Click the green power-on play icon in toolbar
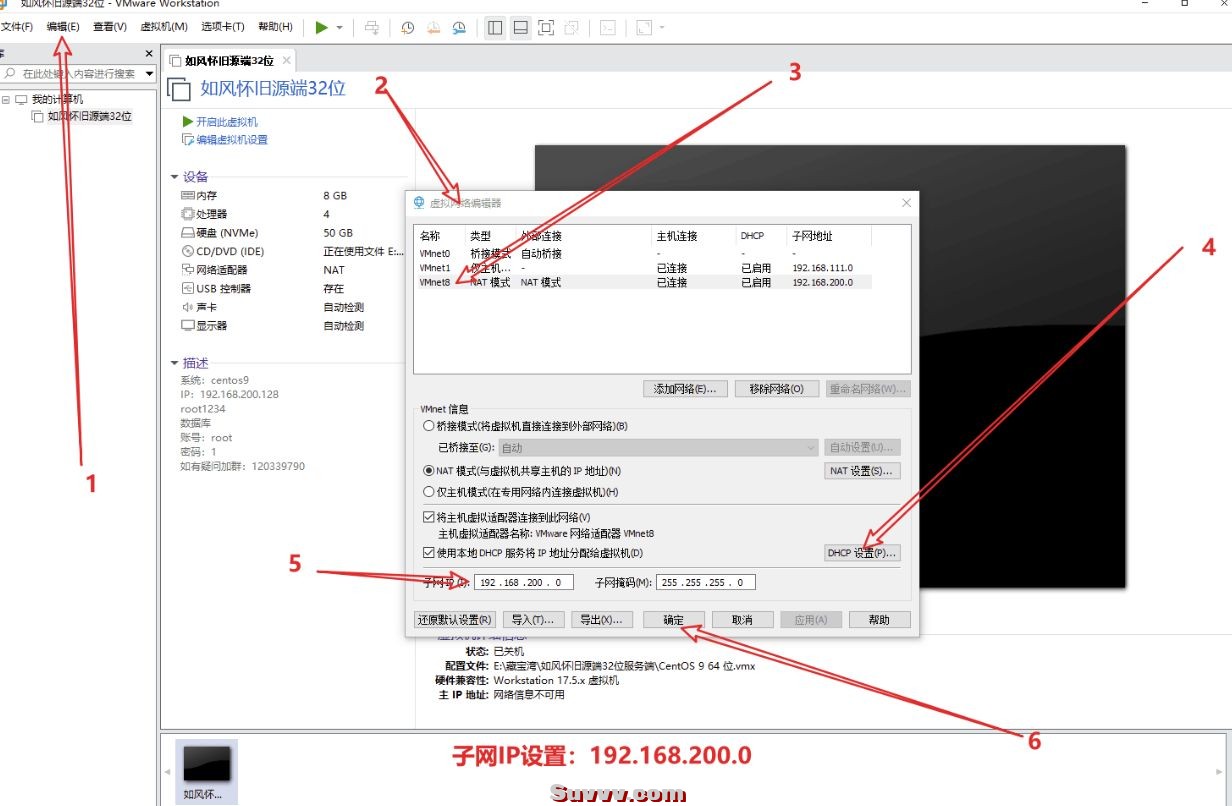 pyautogui.click(x=321, y=27)
